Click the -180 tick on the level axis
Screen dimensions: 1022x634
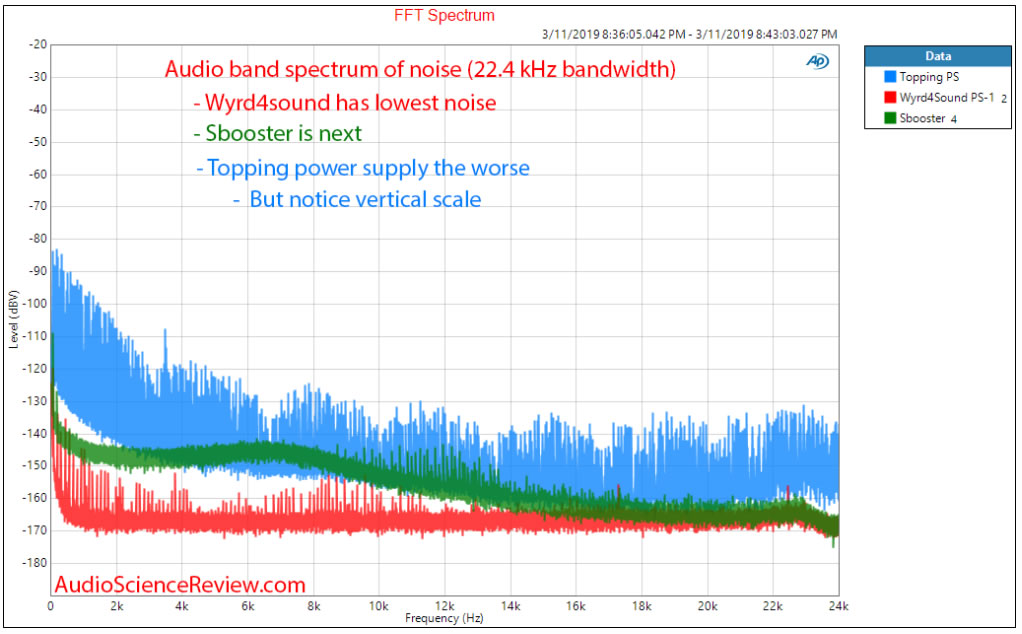click(35, 563)
